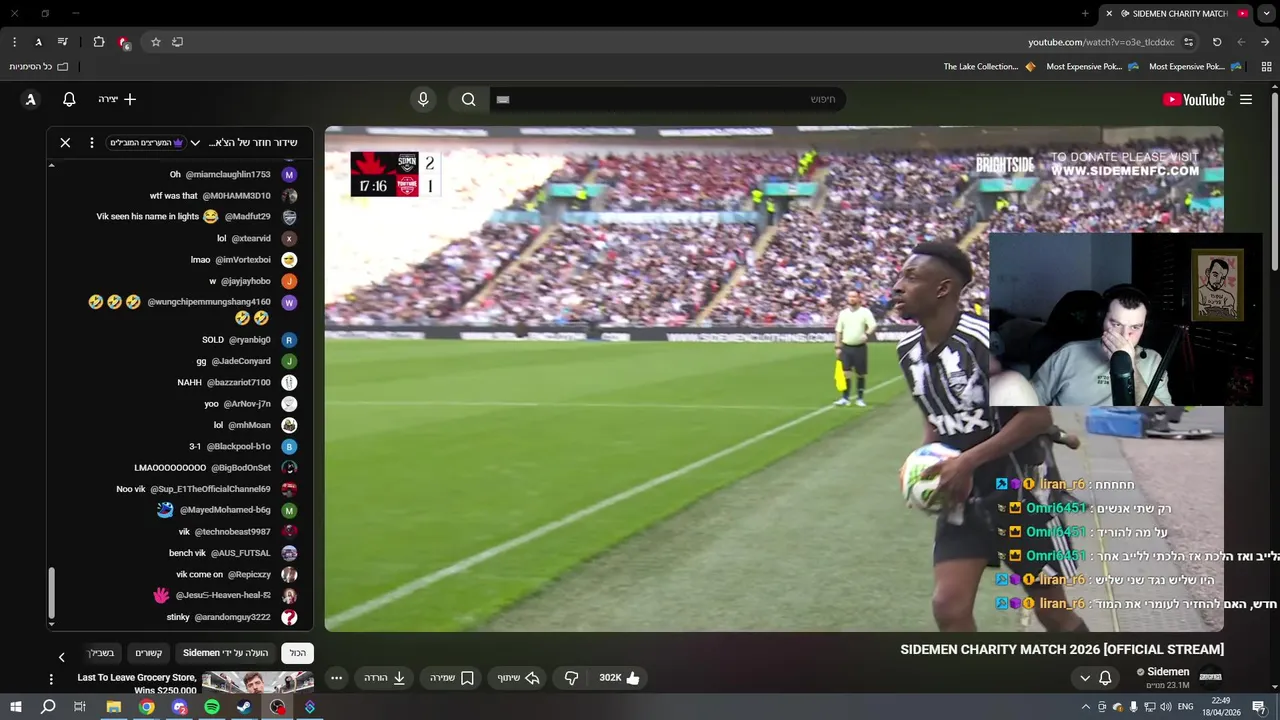This screenshot has height=720, width=1280.
Task: Open new browser tab
Action: coord(1085,13)
